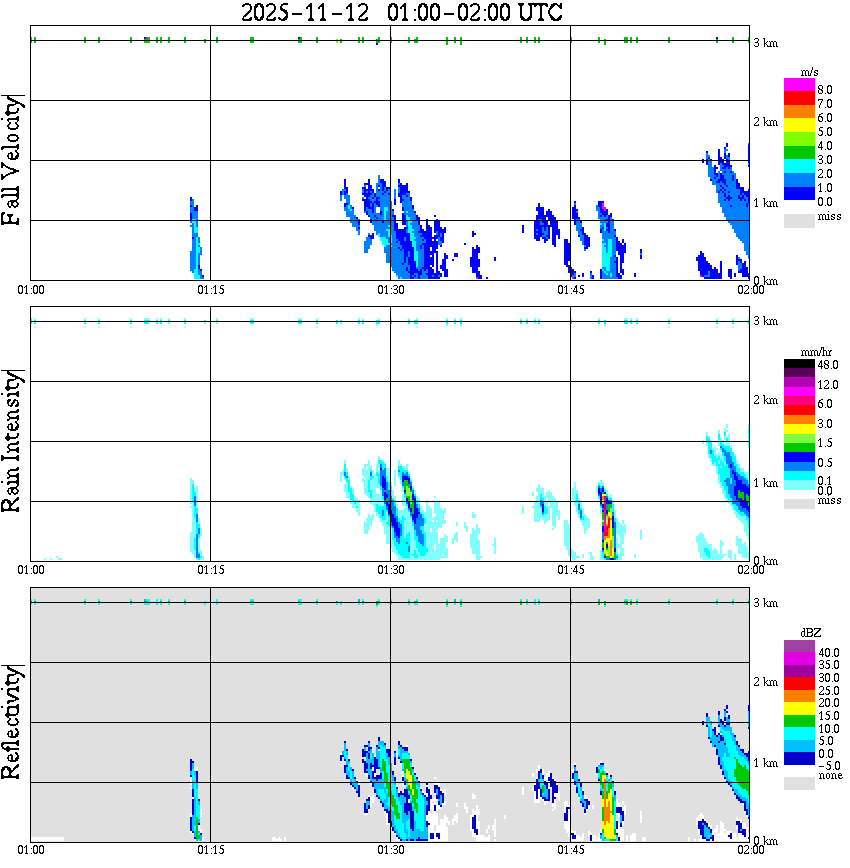
Task: Pick the gray "miss" swatch in Rain Intensity legend
Action: tap(799, 504)
